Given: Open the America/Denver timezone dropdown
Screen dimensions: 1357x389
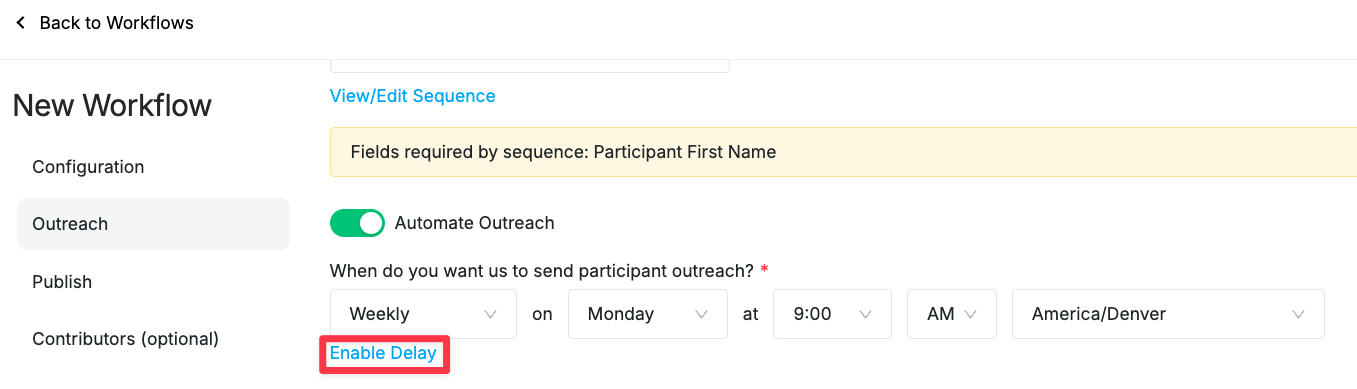Looking at the screenshot, I should (x=1168, y=314).
